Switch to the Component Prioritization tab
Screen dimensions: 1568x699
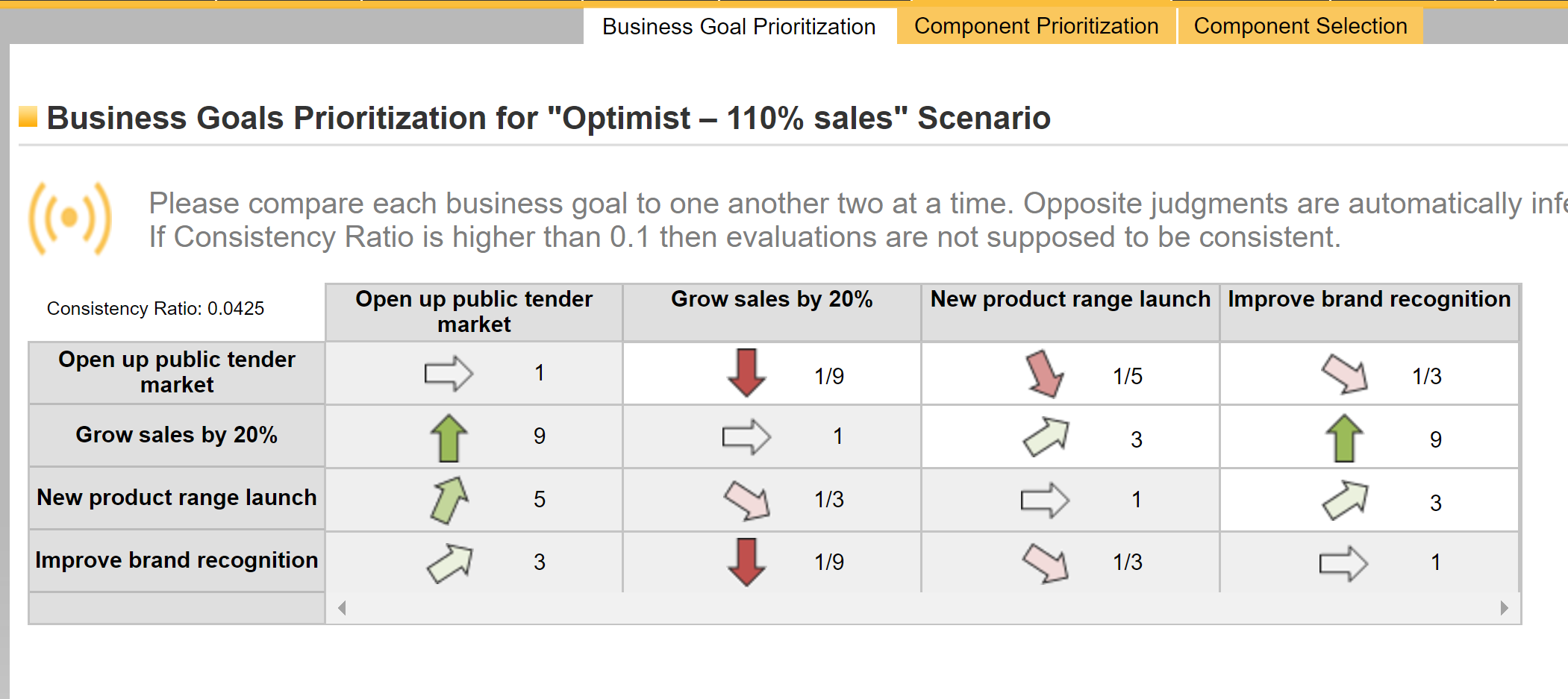point(1036,25)
